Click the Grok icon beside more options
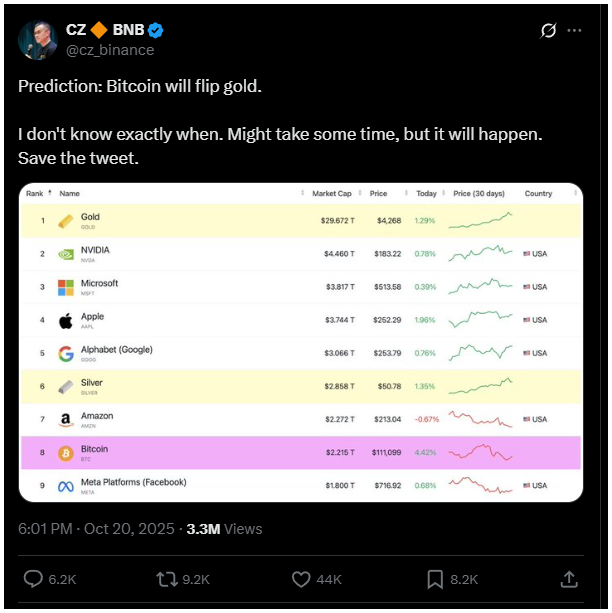The height and width of the screenshot is (613, 612). [548, 31]
